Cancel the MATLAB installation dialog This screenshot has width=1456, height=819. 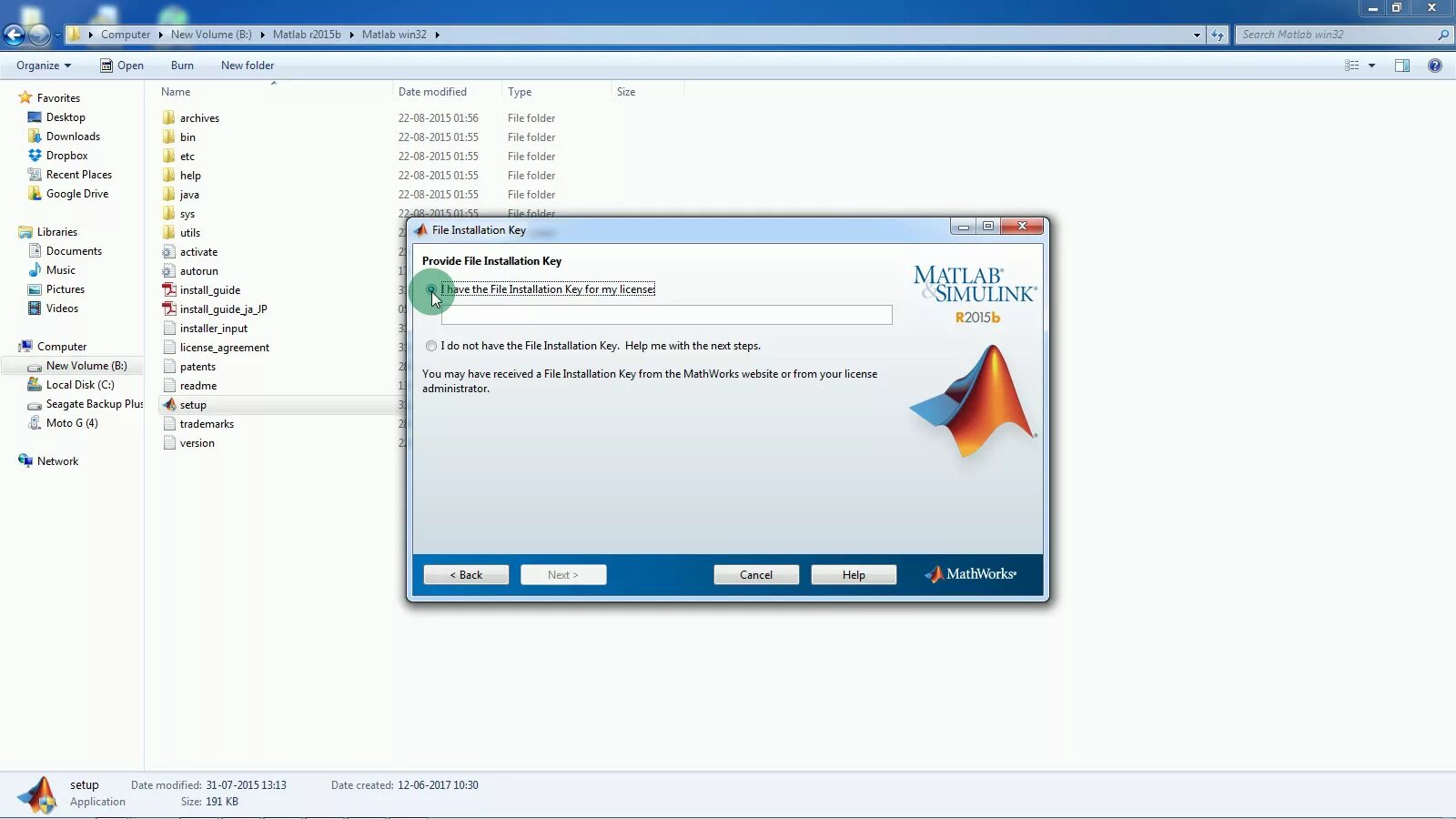pos(756,575)
